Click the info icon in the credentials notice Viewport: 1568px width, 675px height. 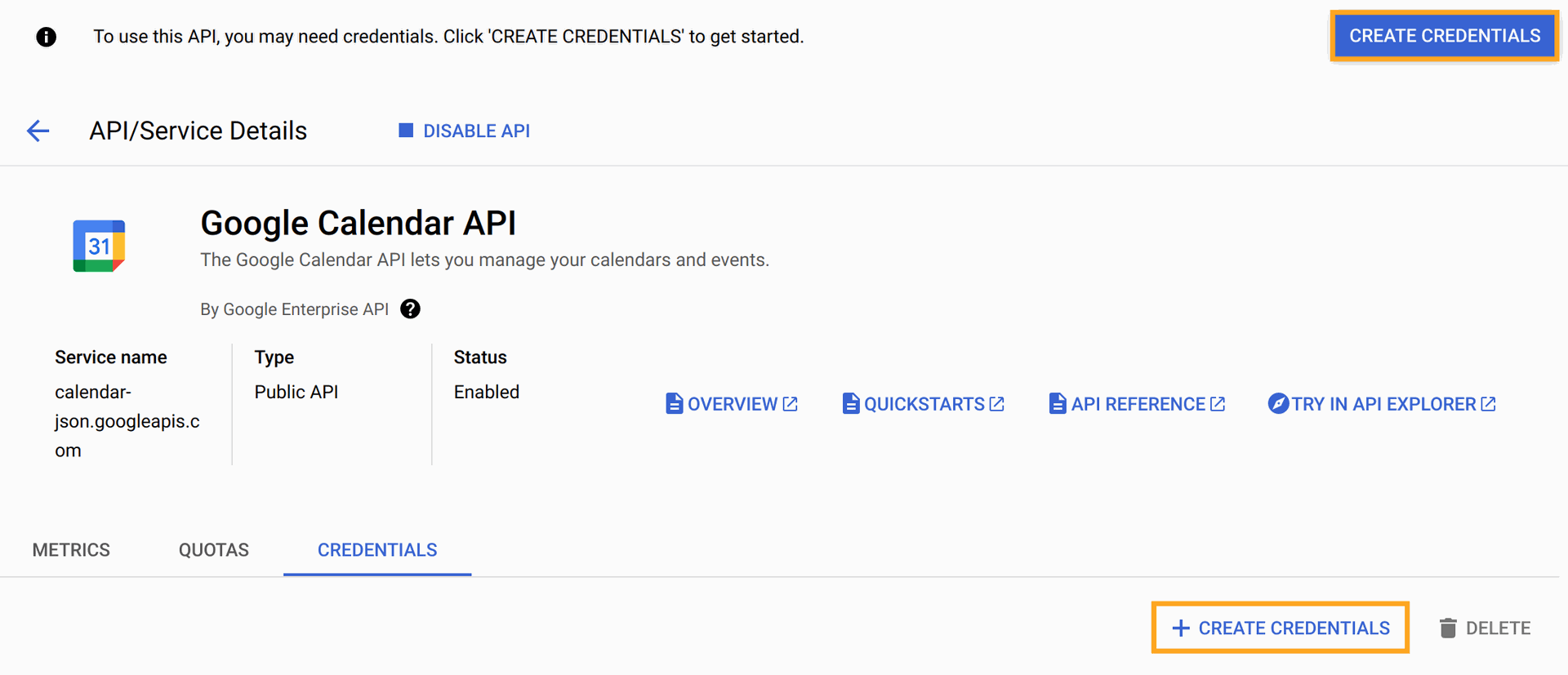point(47,37)
